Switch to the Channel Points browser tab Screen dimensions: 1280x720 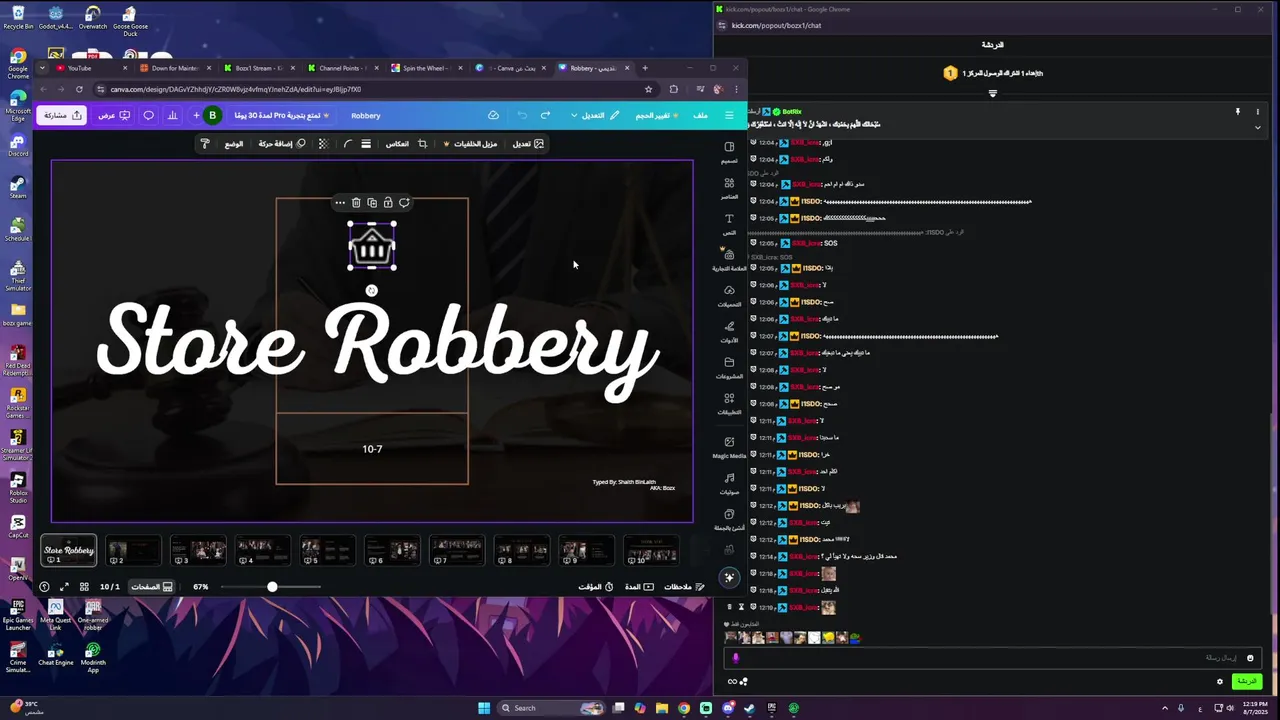(x=342, y=68)
